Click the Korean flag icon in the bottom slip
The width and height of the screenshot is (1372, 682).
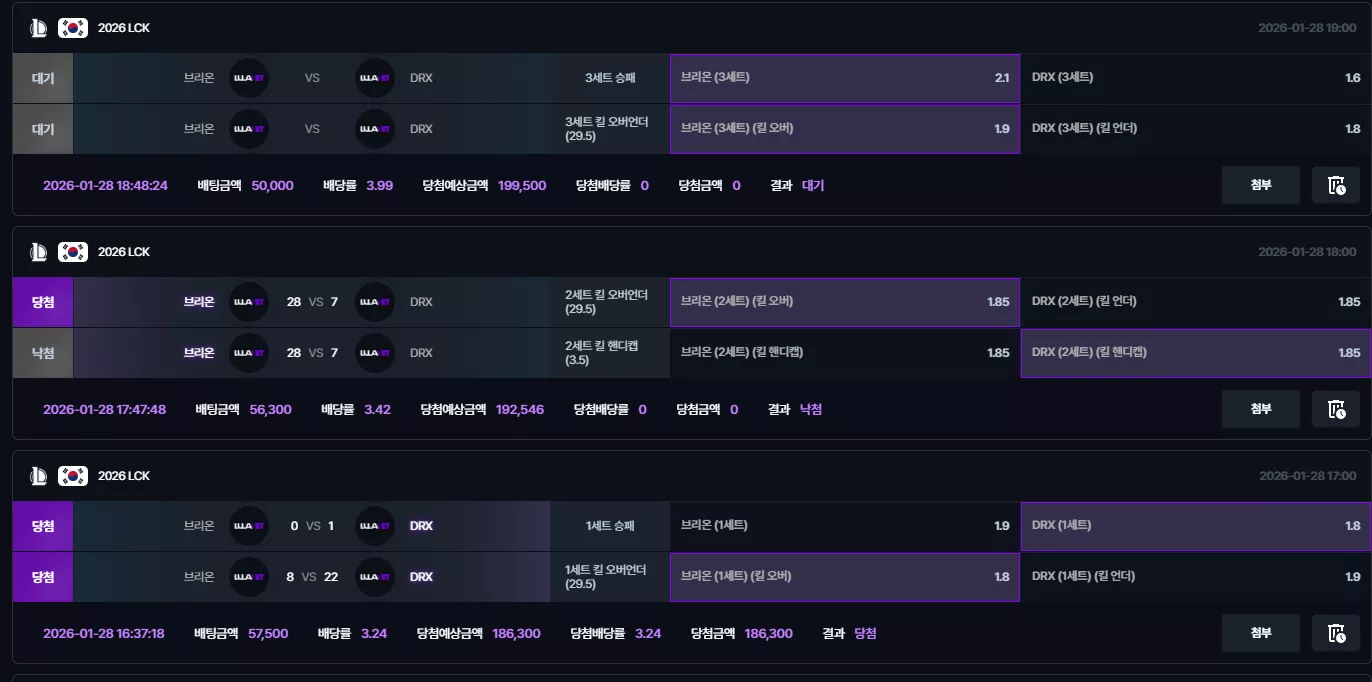(73, 476)
